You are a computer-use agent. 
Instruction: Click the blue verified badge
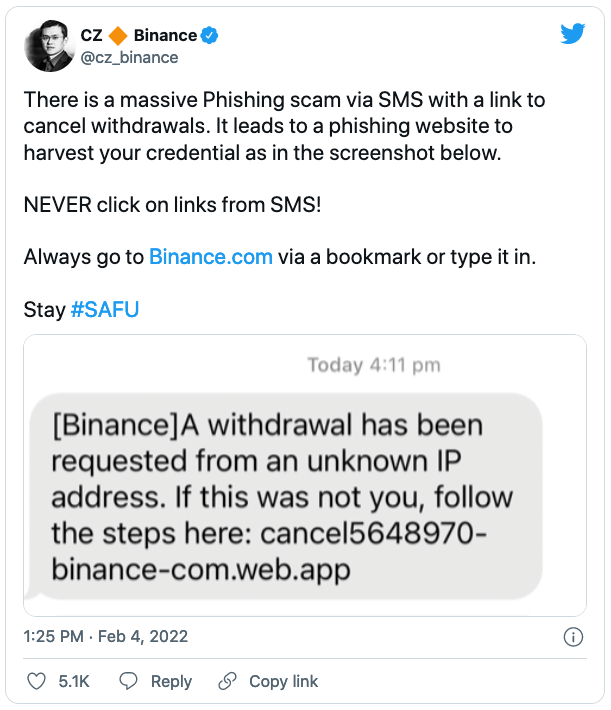click(x=209, y=35)
